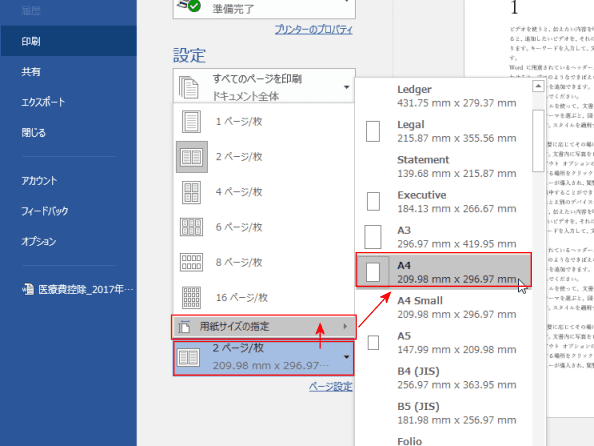This screenshot has height=446, width=594.
Task: Click the paper list scroll-up arrow
Action: click(538, 86)
